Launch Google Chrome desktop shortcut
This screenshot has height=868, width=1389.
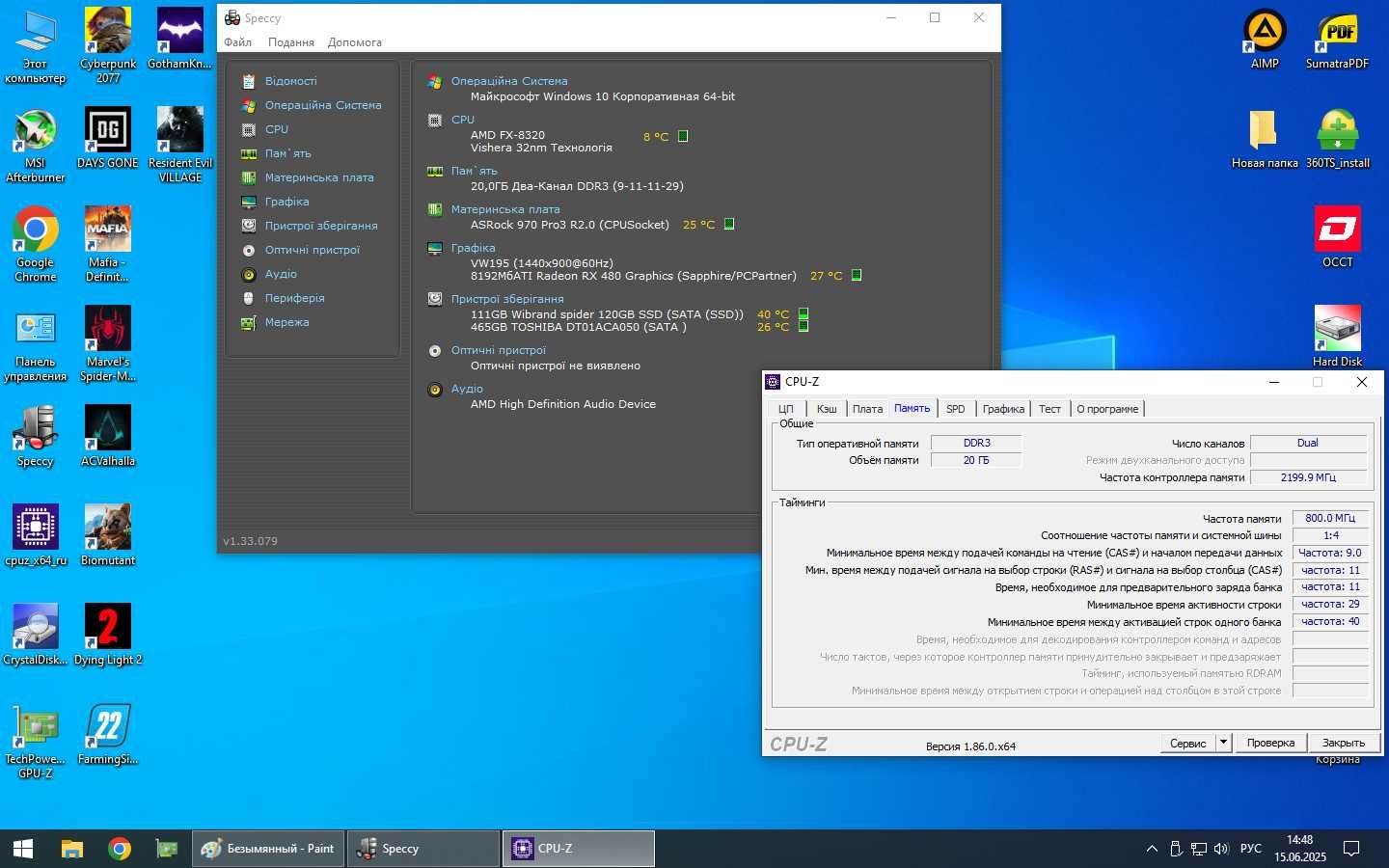pos(35,245)
